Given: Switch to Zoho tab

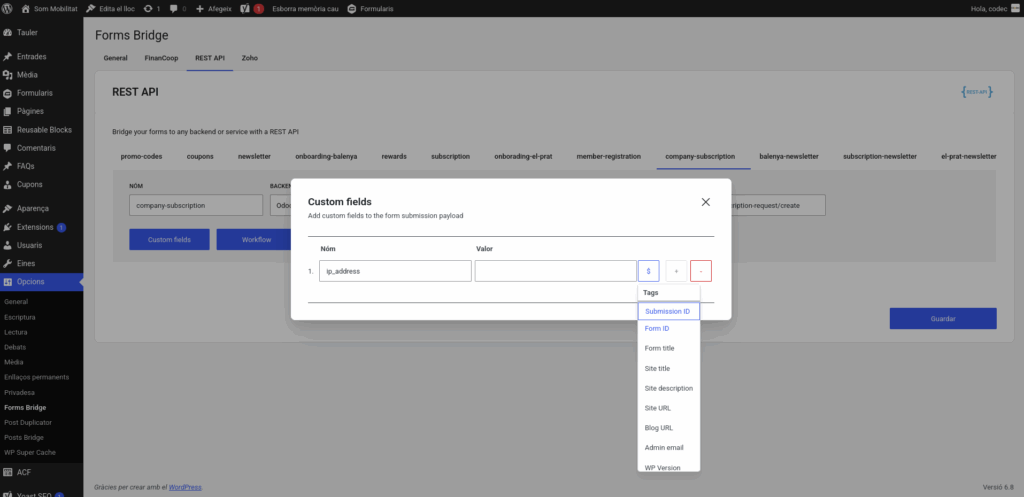Looking at the screenshot, I should click(249, 58).
